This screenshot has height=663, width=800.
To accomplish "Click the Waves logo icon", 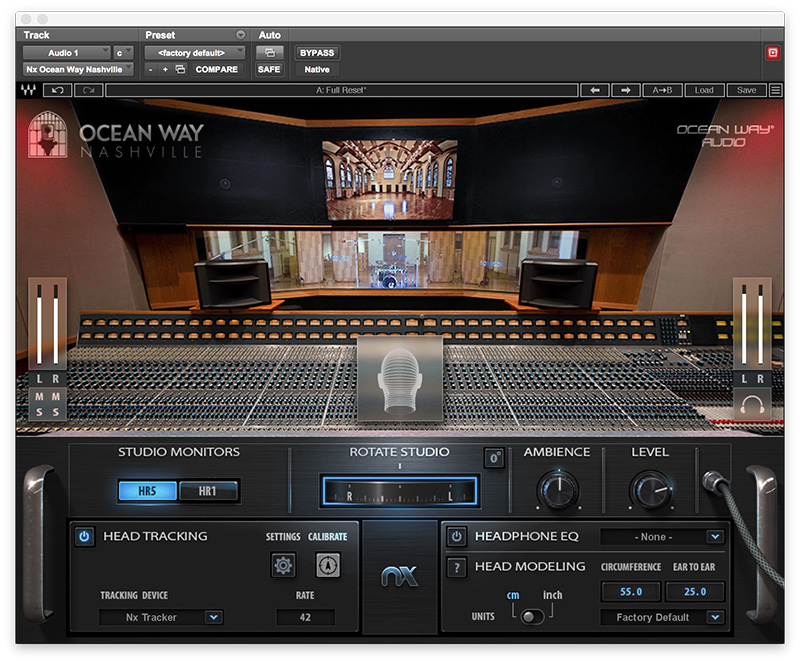I will coord(29,90).
